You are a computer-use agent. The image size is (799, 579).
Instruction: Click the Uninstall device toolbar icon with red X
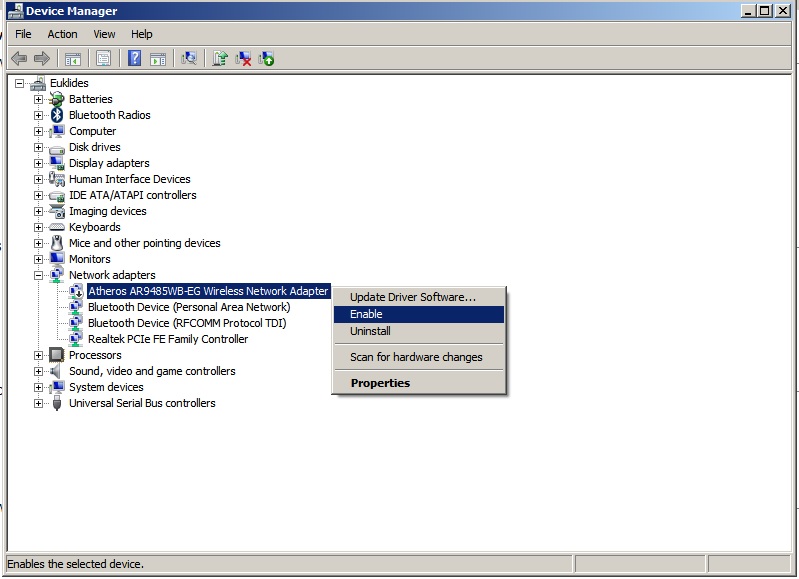243,59
